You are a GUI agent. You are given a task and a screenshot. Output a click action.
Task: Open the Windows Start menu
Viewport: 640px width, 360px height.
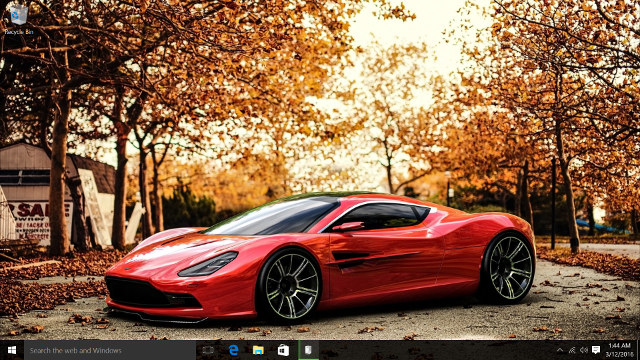[x=12, y=350]
